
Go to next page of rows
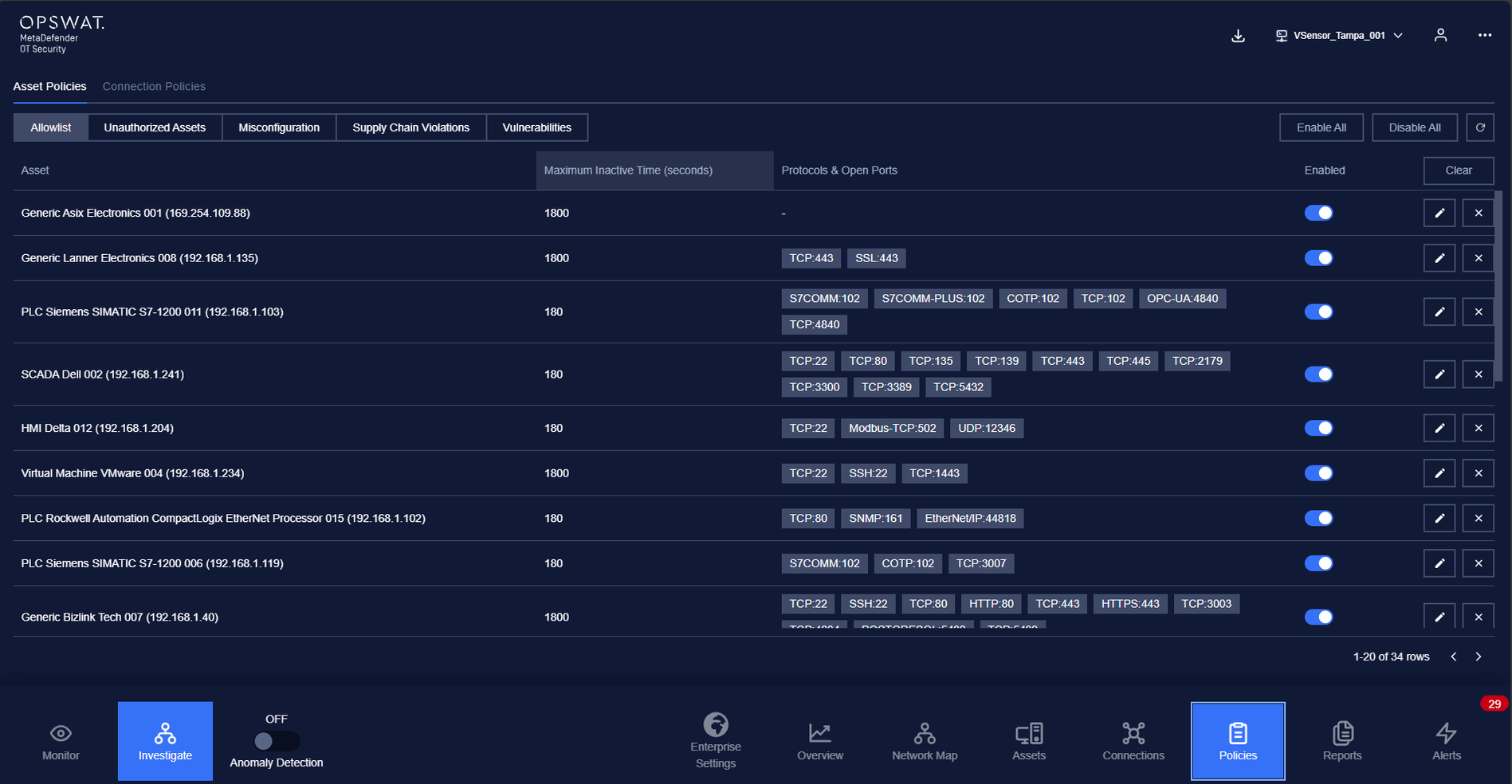pos(1479,657)
